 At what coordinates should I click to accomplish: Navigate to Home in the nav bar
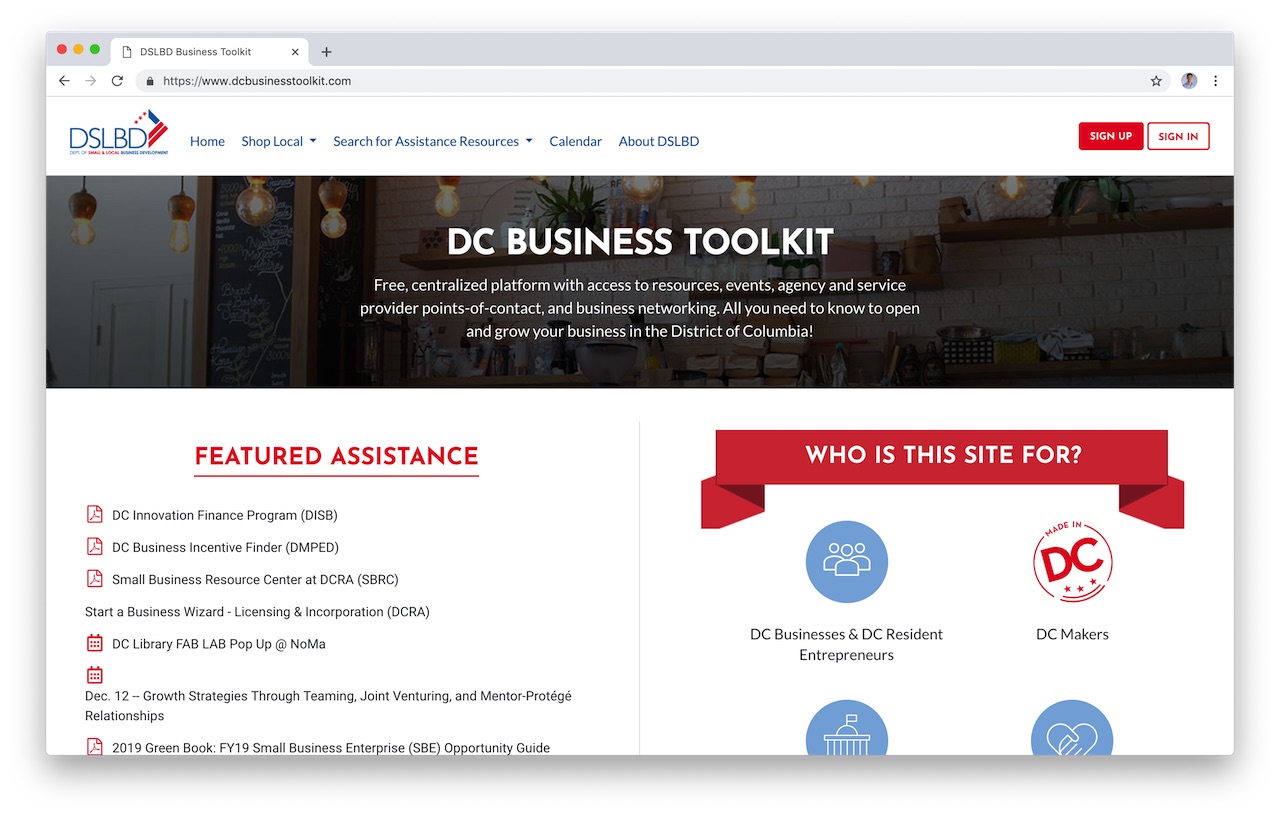(207, 141)
